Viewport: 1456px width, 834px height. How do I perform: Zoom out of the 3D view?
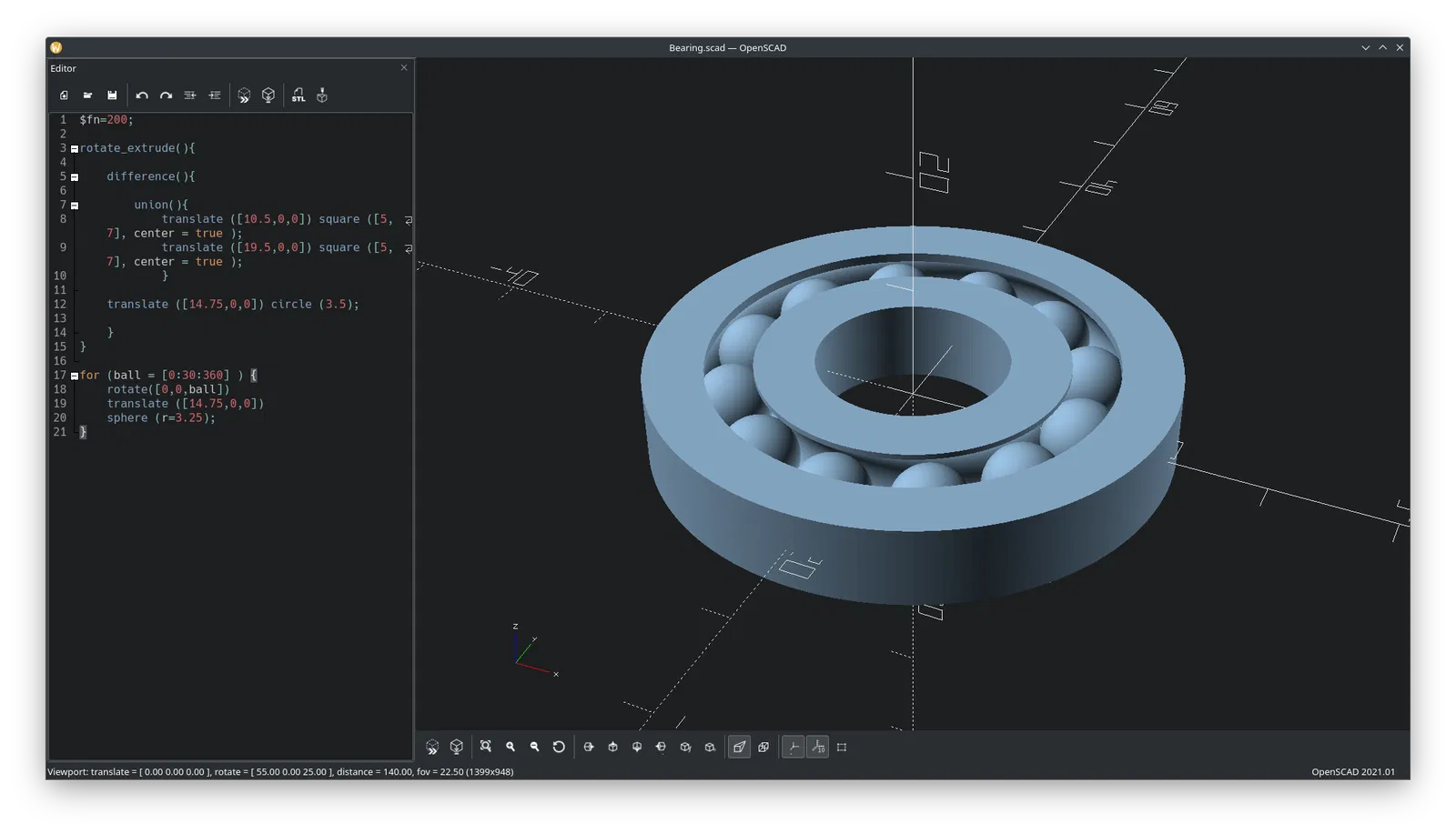pos(535,747)
